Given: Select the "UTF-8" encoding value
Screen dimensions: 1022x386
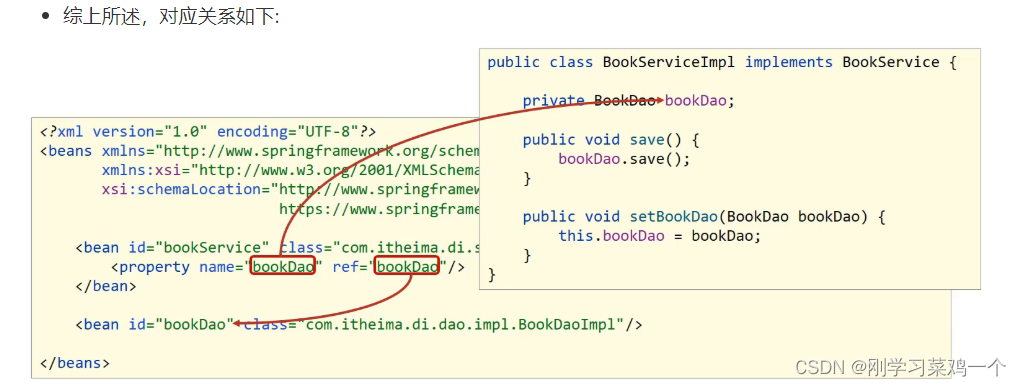Looking at the screenshot, I should pos(328,132).
